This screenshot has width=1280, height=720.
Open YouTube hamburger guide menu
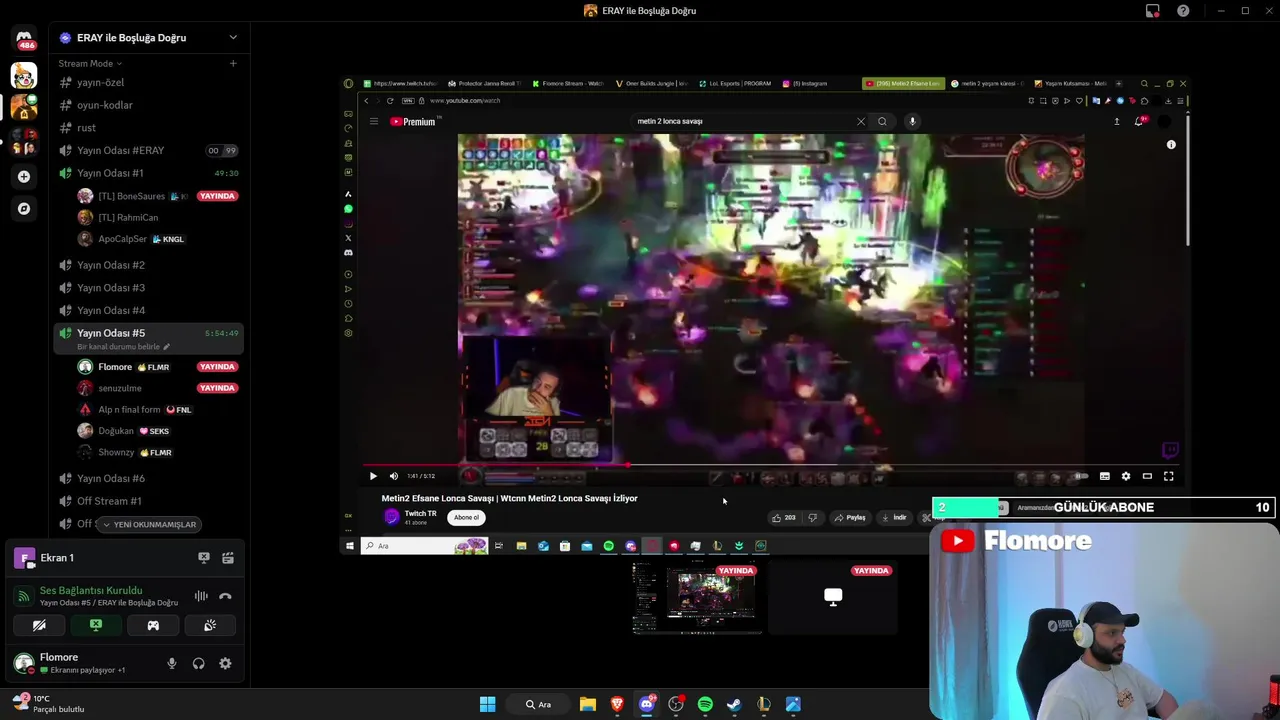(374, 122)
